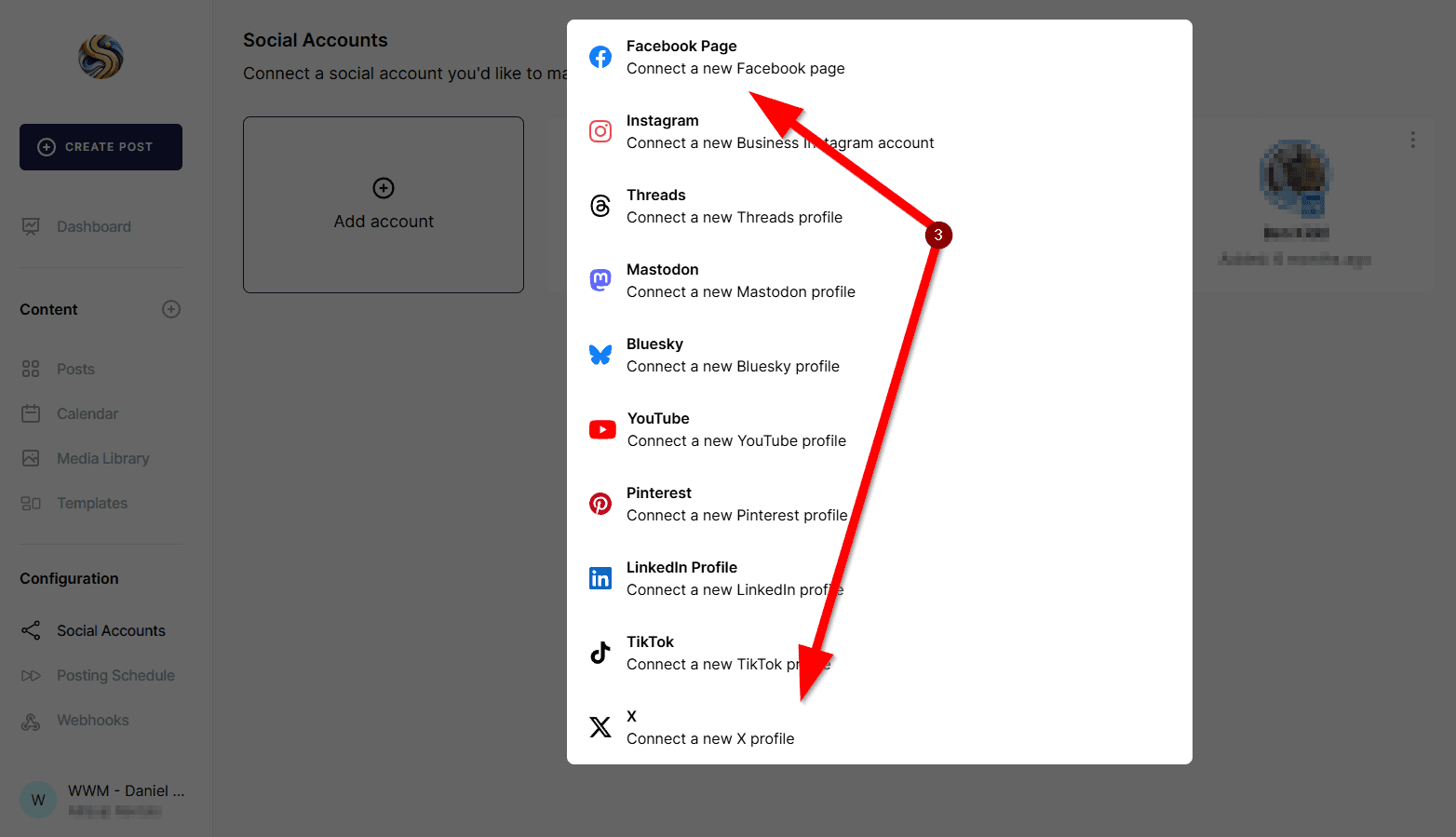Select the Pinterest icon
The width and height of the screenshot is (1456, 837).
[600, 504]
